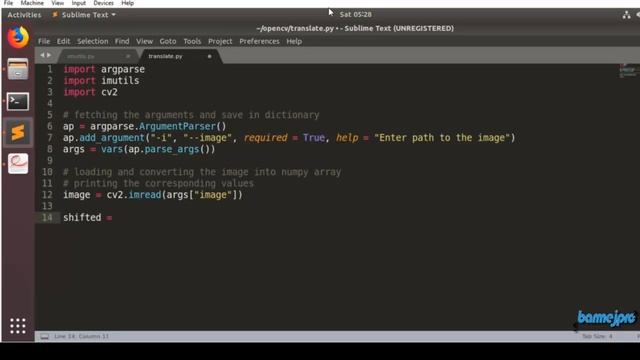This screenshot has height=360, width=640.
Task: Click line number 14 in gutter
Action: 47,218
